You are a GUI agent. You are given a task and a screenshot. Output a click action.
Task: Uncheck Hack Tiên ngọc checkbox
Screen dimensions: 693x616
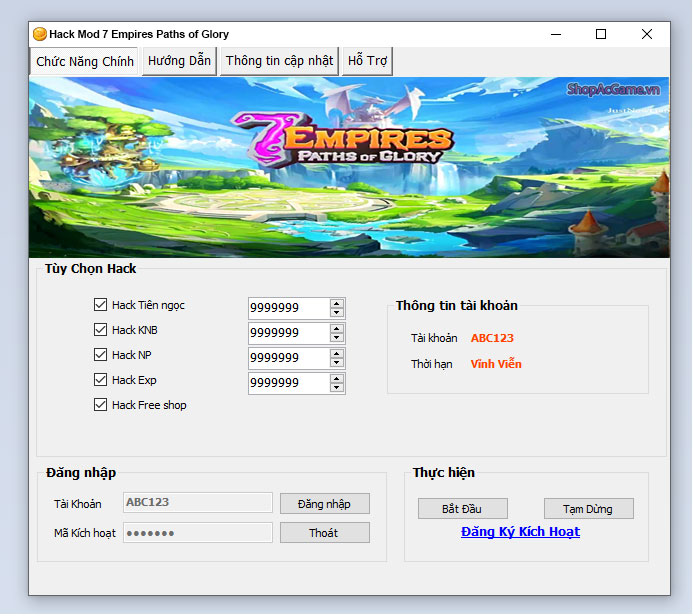coord(100,304)
